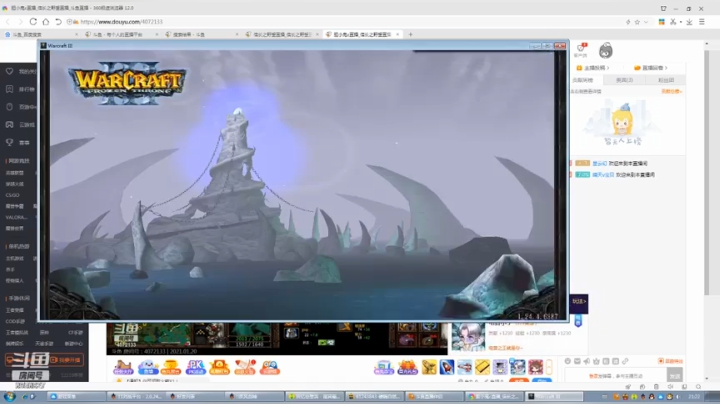Select the third chat panel tab

(666, 80)
